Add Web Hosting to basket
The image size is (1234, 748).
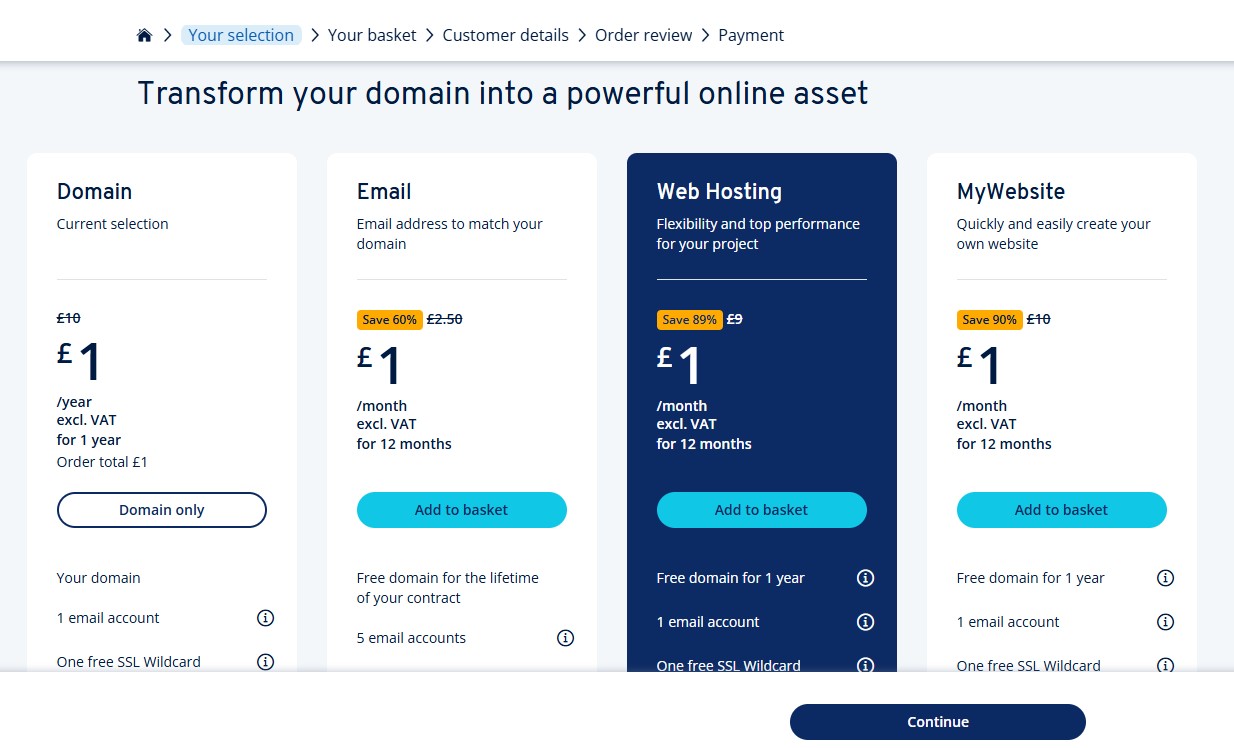[x=761, y=510]
